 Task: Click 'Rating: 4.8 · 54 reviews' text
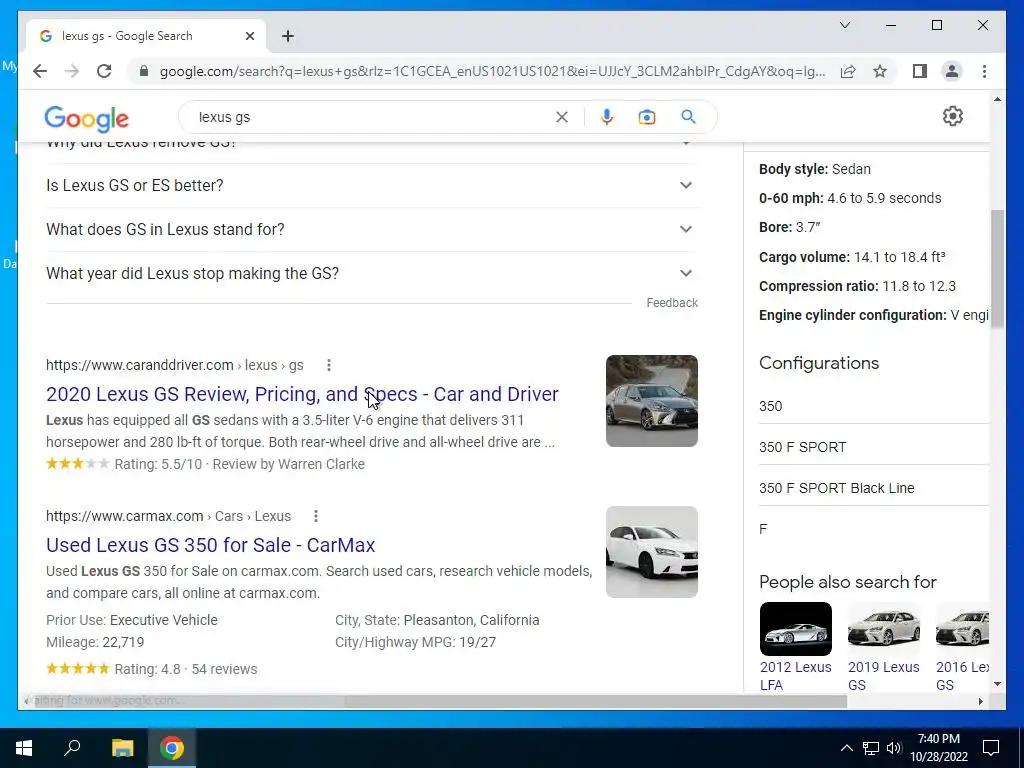(185, 669)
